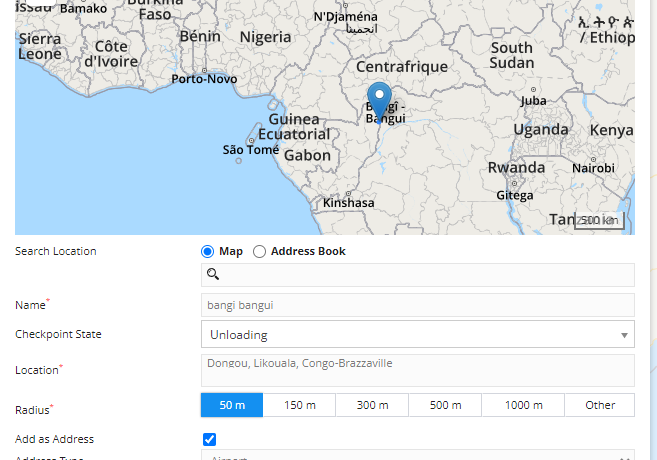Click the Nairobi label on map

pyautogui.click(x=592, y=168)
